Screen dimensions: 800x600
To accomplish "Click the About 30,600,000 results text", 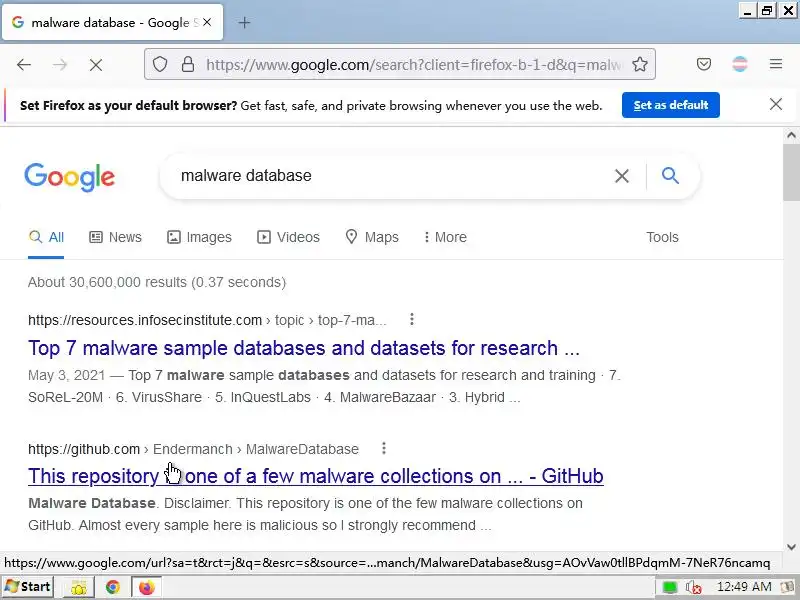I will tap(157, 282).
